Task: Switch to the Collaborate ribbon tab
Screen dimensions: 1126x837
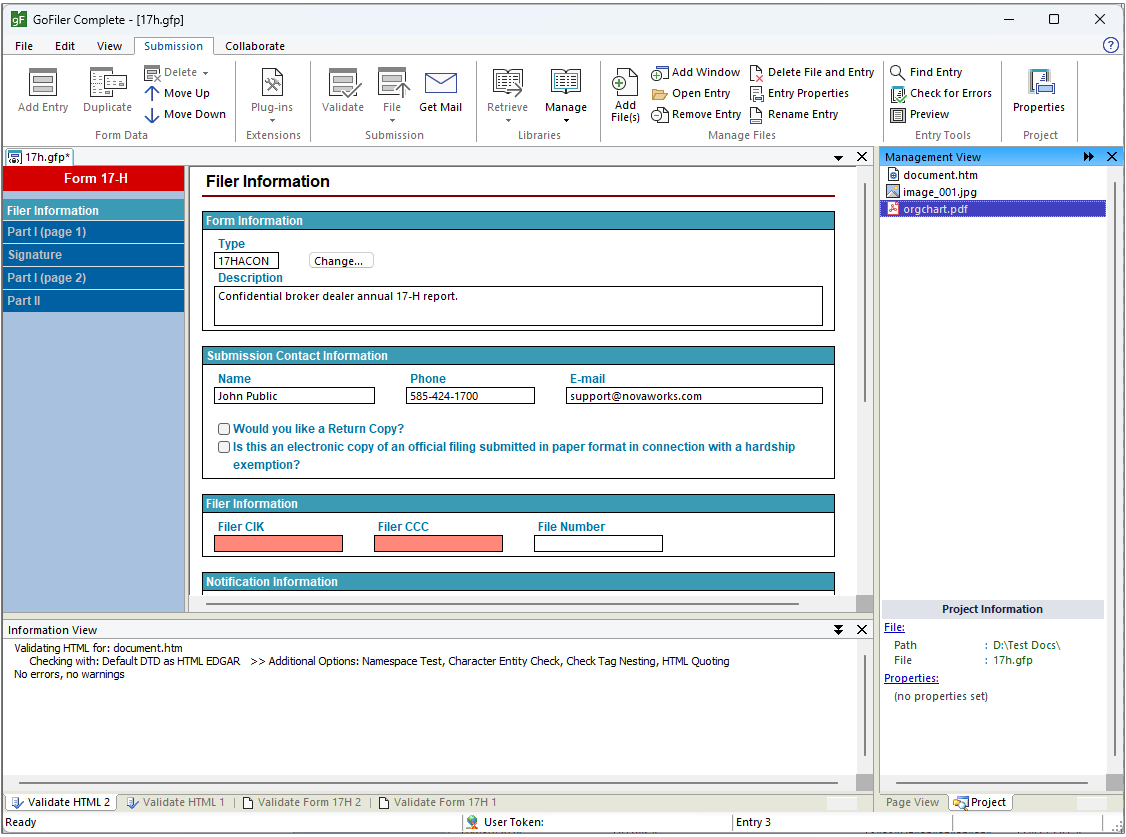Action: pyautogui.click(x=255, y=46)
